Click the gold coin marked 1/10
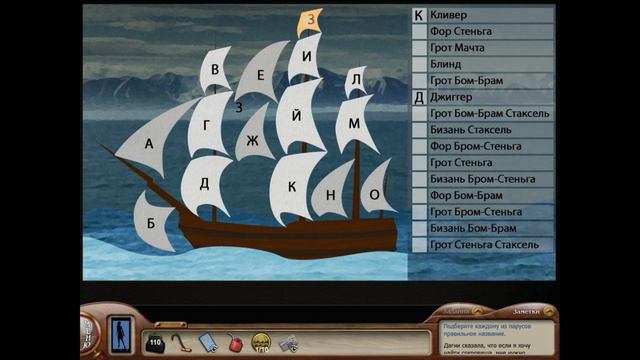Image resolution: width=640 pixels, height=360 pixels. click(x=261, y=343)
